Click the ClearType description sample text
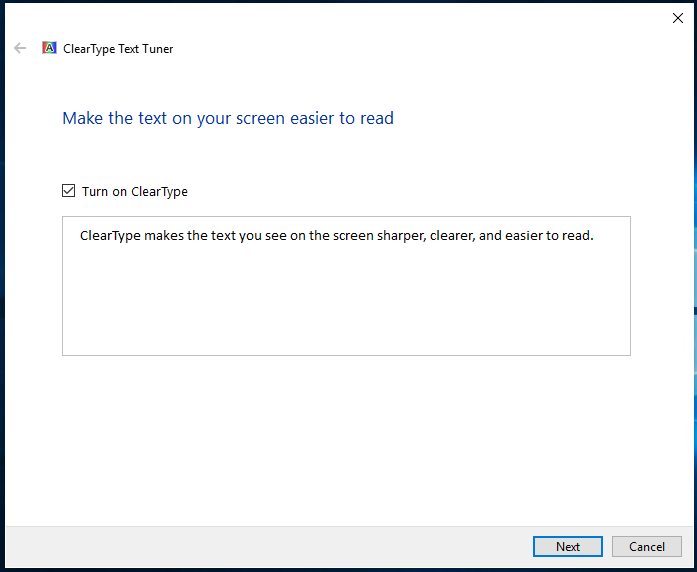Screen dimensions: 697x572 336,236
